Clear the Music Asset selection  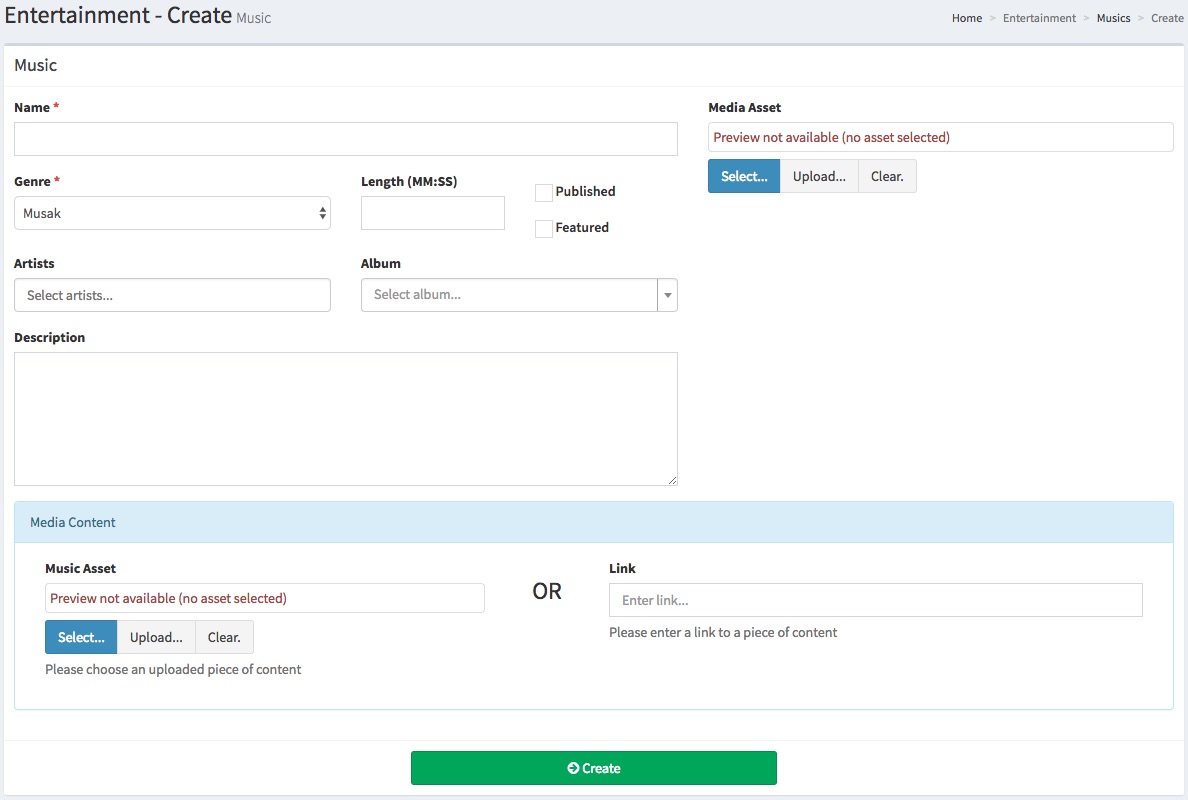[x=224, y=637]
